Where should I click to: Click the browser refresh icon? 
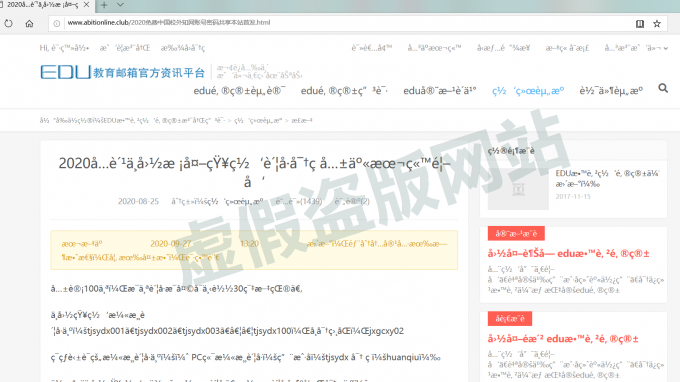click(8, 23)
